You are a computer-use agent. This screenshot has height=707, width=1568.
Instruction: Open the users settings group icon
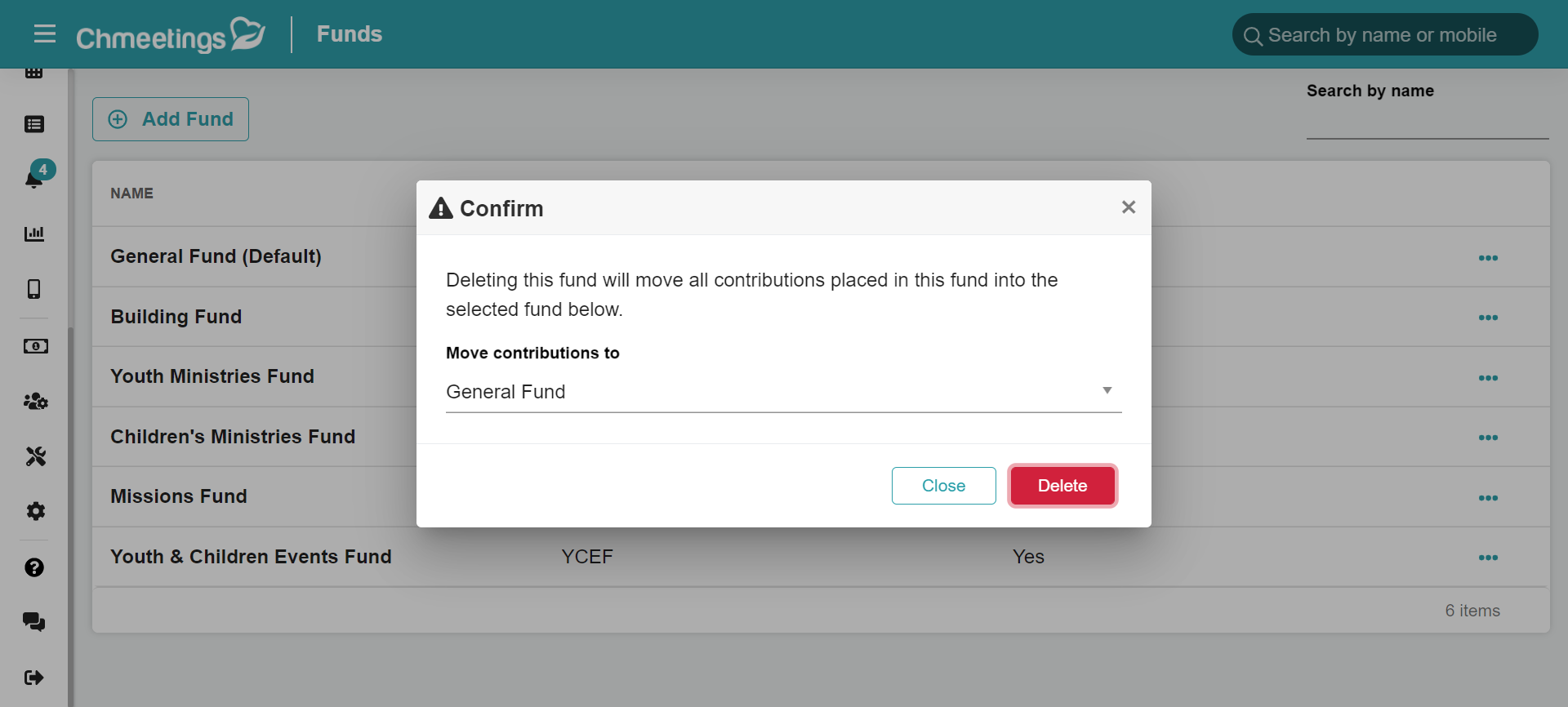pos(35,401)
